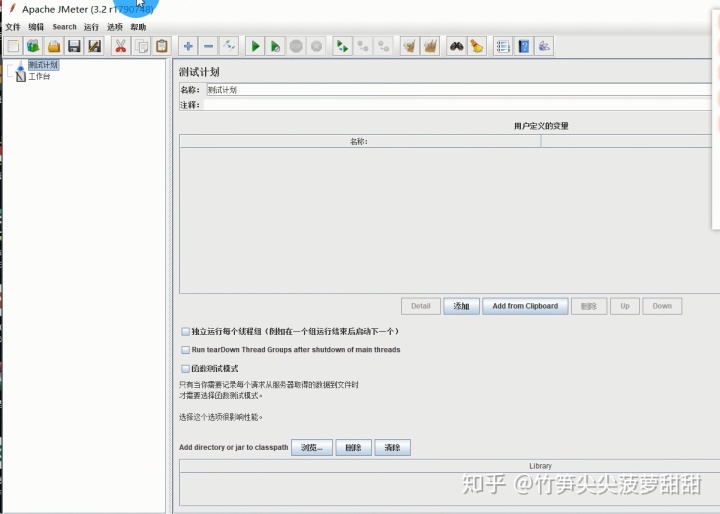Click the Clear results broom icon
Image resolution: width=720 pixels, height=514 pixels.
(x=410, y=46)
